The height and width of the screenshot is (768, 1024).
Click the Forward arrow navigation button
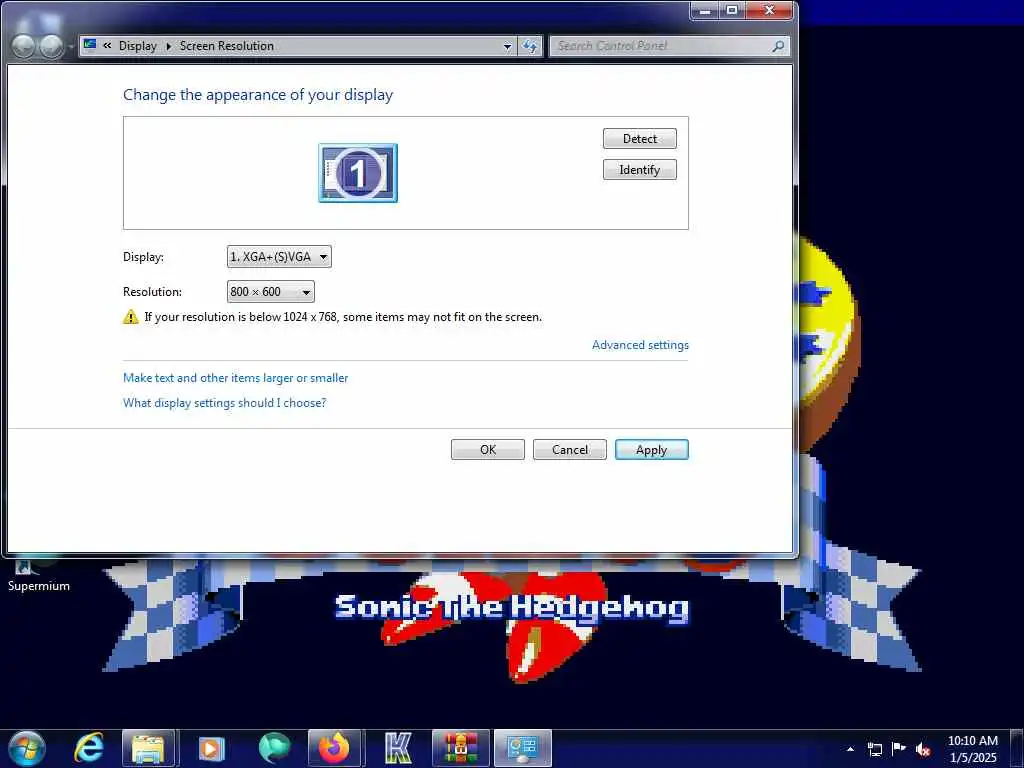pyautogui.click(x=51, y=46)
